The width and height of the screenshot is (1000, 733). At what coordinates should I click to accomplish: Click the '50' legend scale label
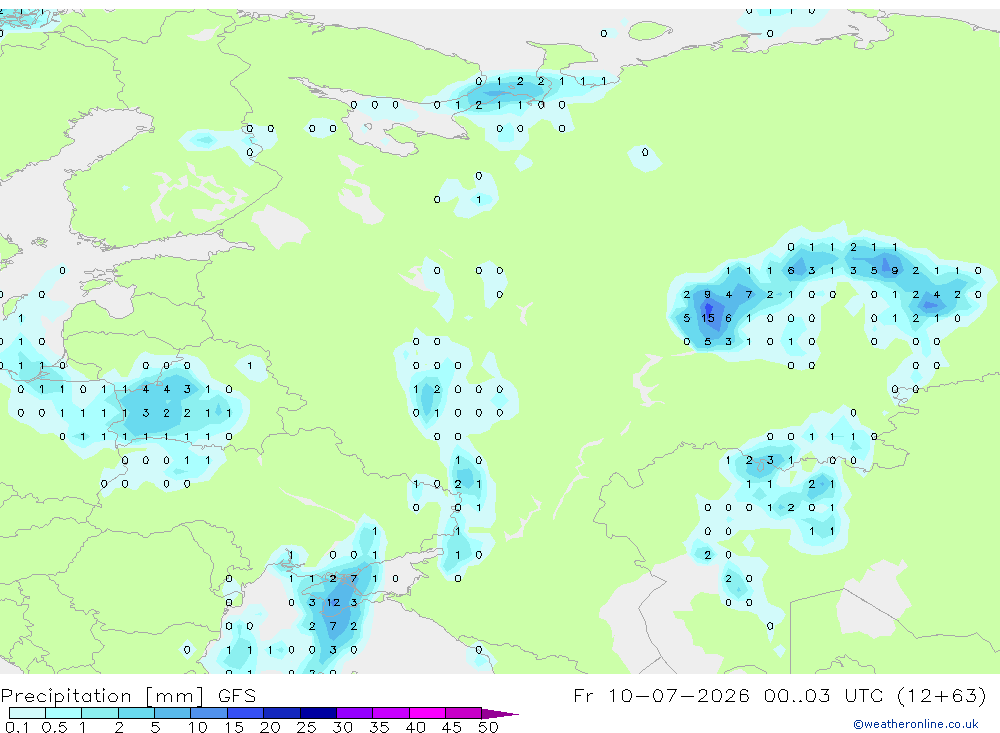point(488,727)
